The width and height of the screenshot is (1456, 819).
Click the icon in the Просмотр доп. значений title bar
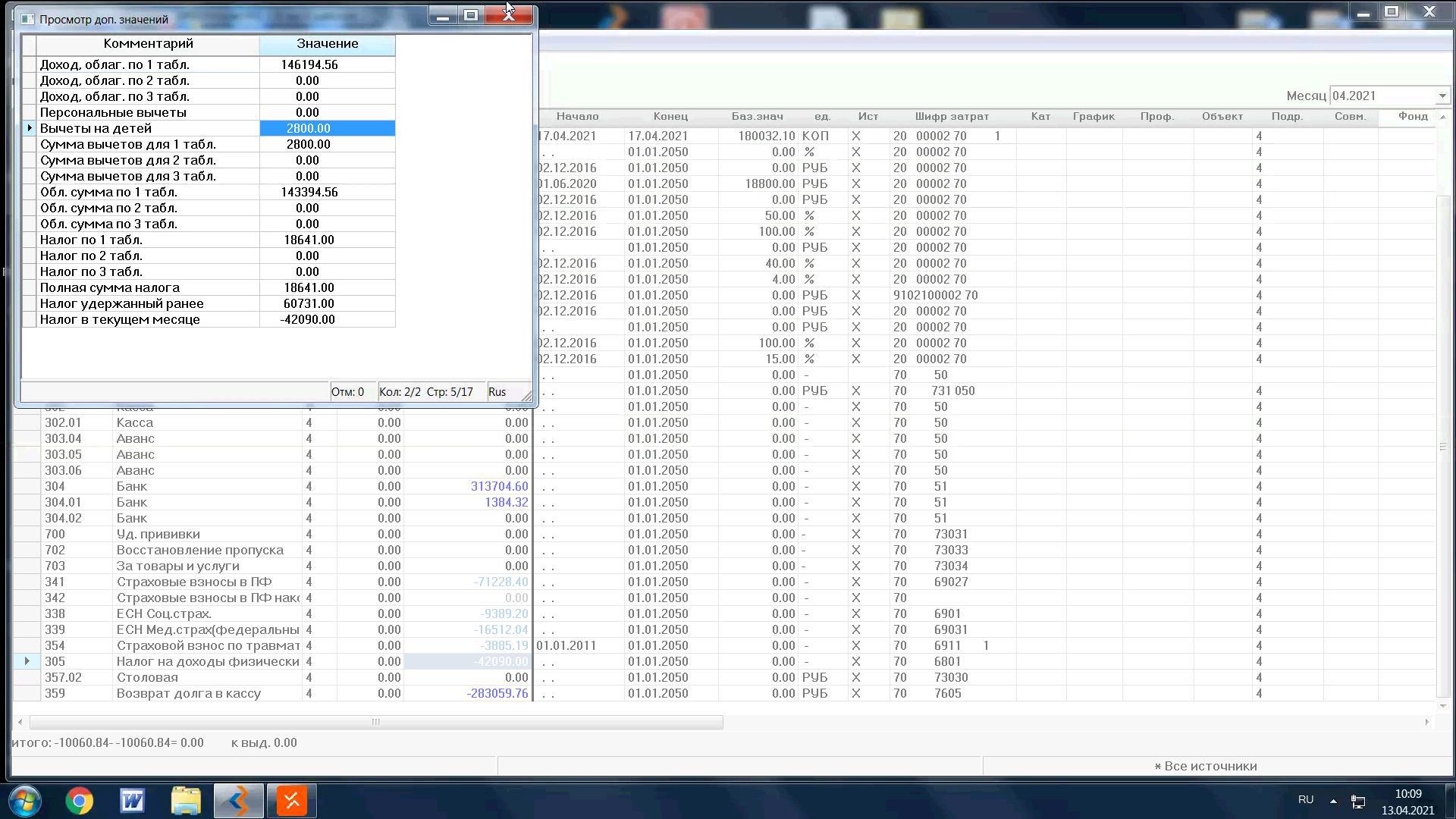[x=28, y=19]
